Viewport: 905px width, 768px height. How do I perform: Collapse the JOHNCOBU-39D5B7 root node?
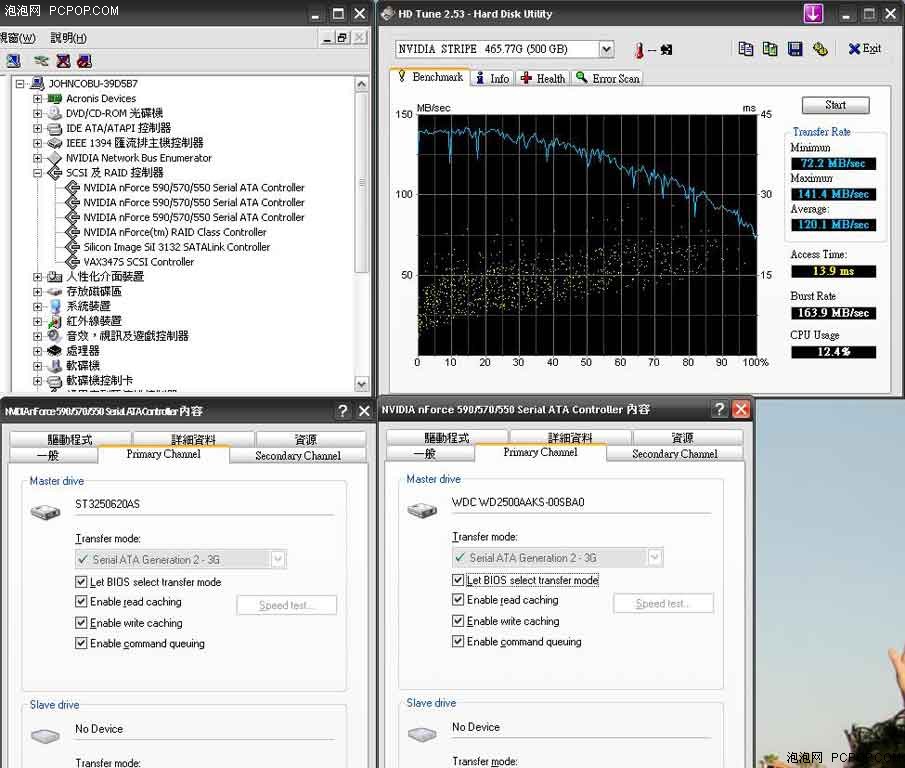pyautogui.click(x=20, y=84)
